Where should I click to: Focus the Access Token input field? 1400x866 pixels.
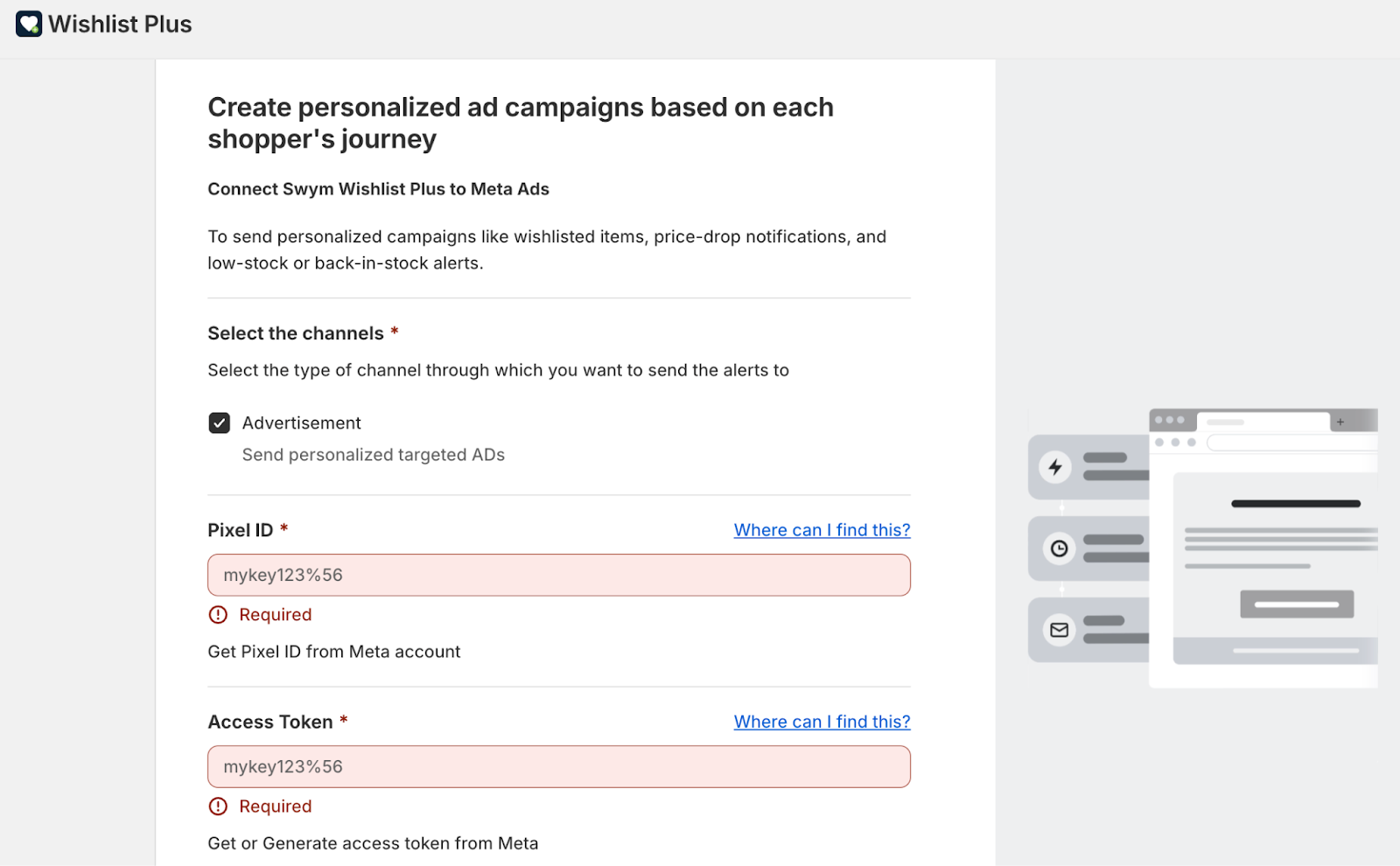tap(558, 767)
